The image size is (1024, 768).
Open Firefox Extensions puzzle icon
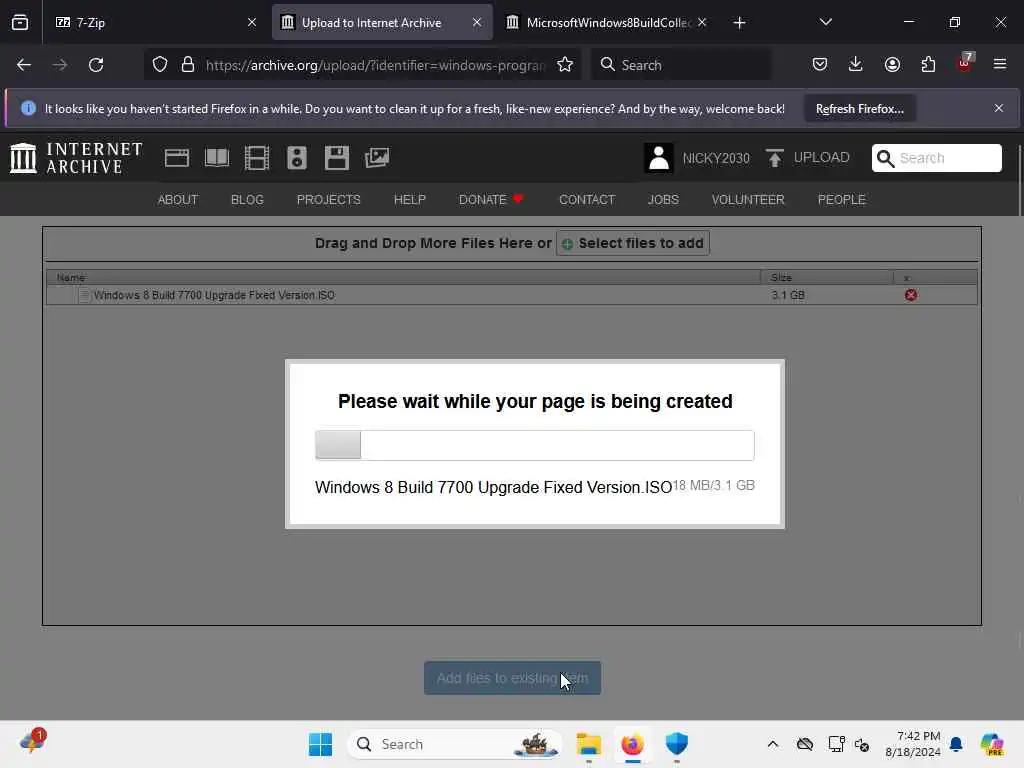(x=928, y=65)
